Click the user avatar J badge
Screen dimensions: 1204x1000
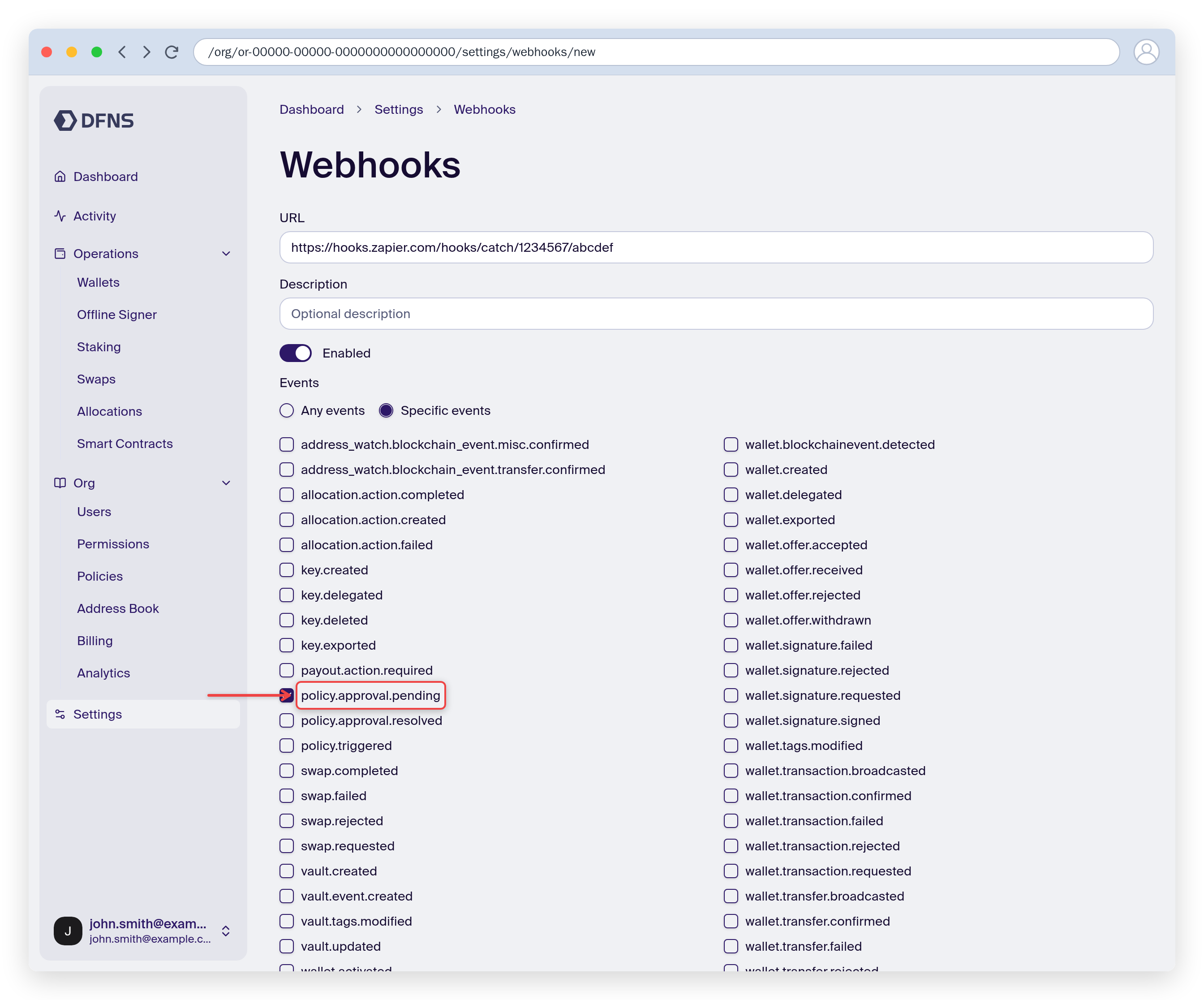68,931
